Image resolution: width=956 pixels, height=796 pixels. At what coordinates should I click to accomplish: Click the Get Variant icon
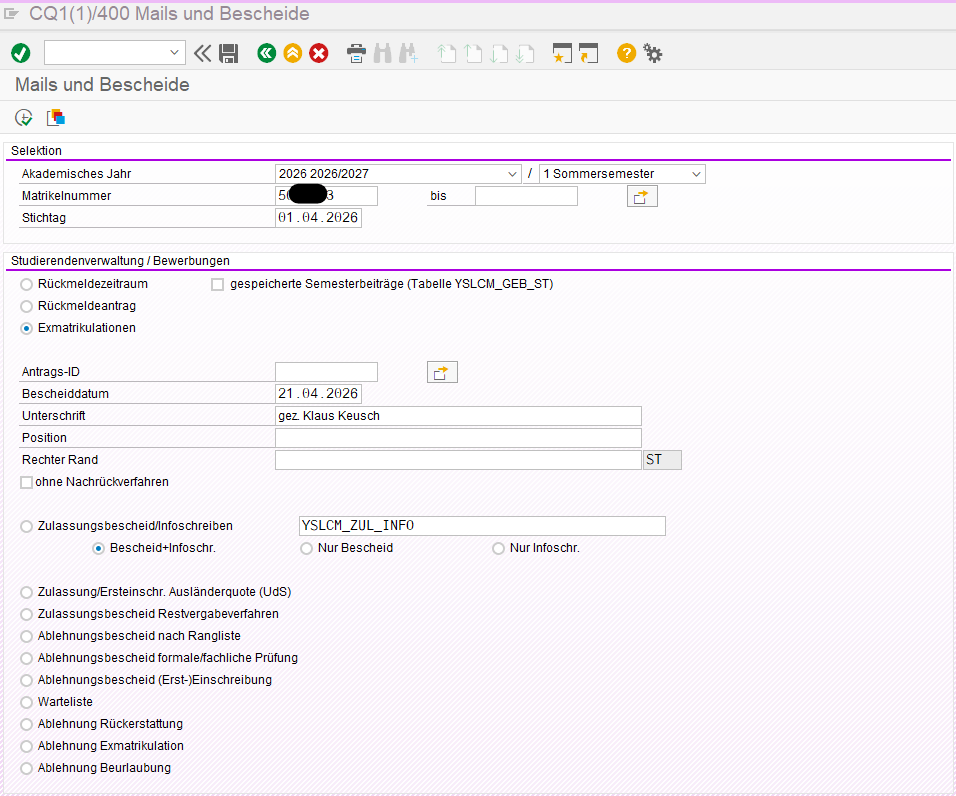click(55, 118)
